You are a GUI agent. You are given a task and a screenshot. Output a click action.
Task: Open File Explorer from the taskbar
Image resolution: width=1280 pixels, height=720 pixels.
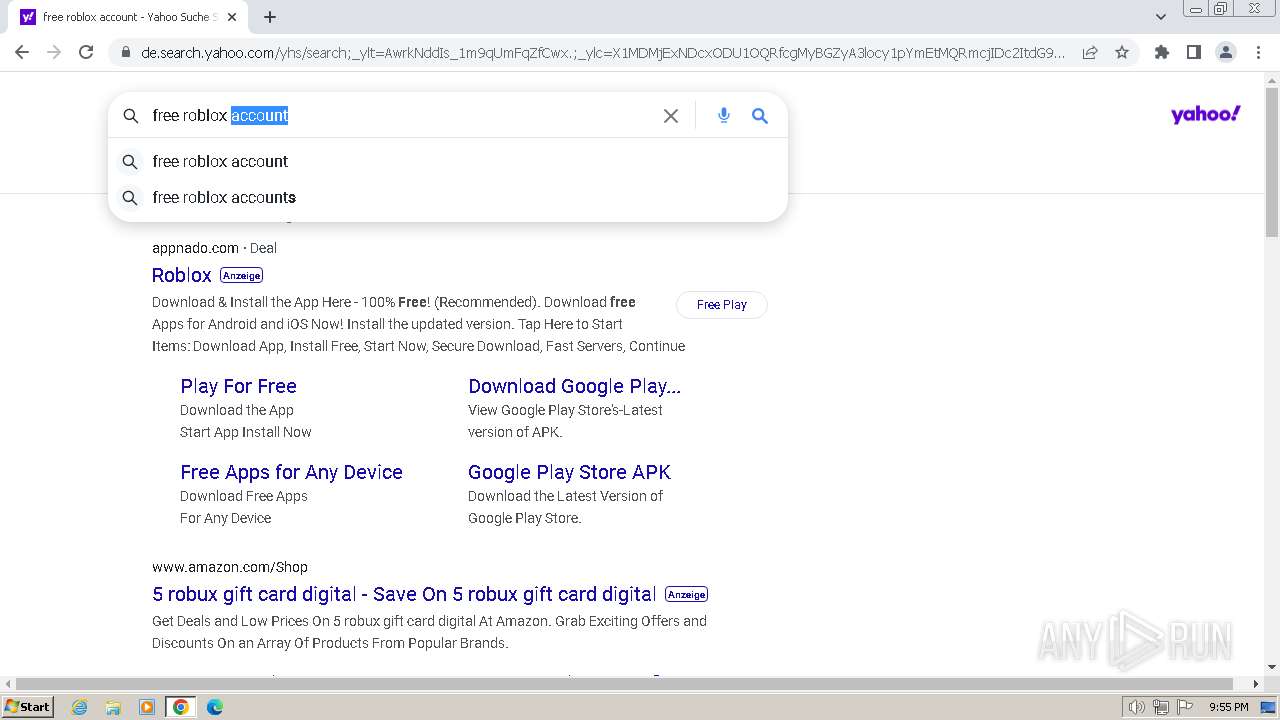[113, 707]
